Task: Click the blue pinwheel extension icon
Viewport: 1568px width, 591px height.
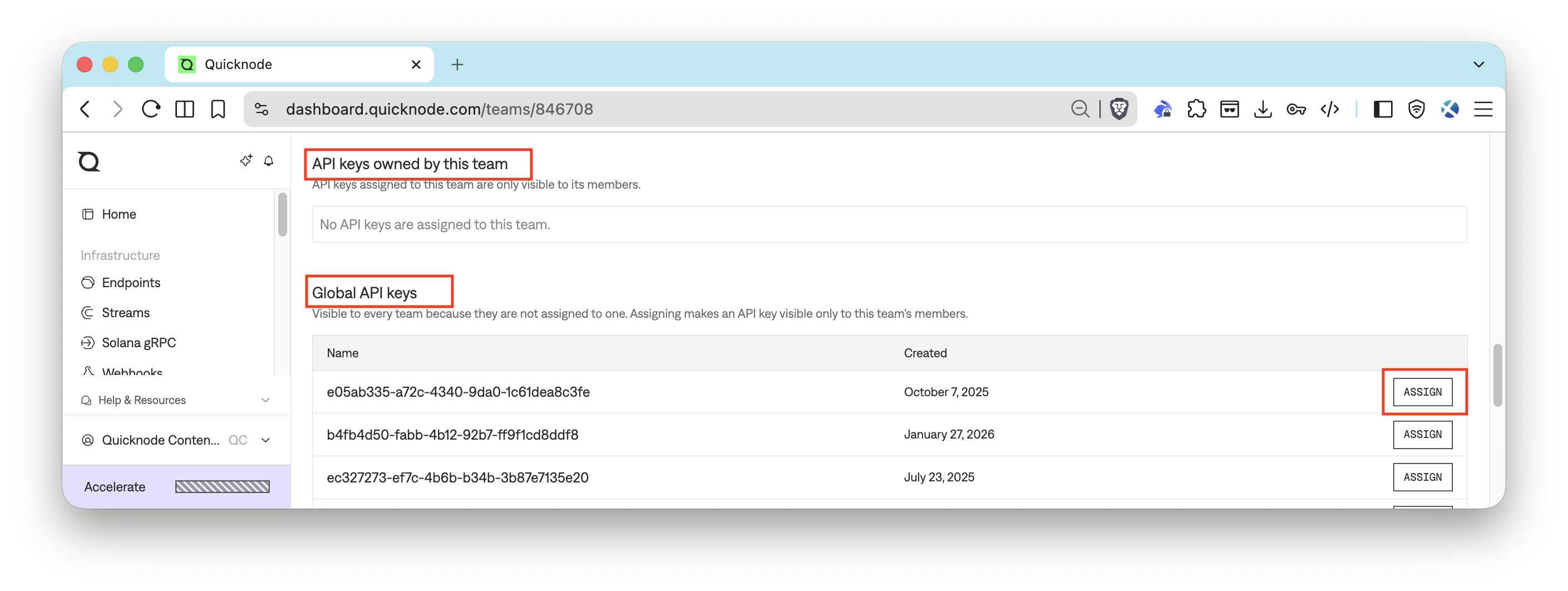Action: click(x=1450, y=109)
